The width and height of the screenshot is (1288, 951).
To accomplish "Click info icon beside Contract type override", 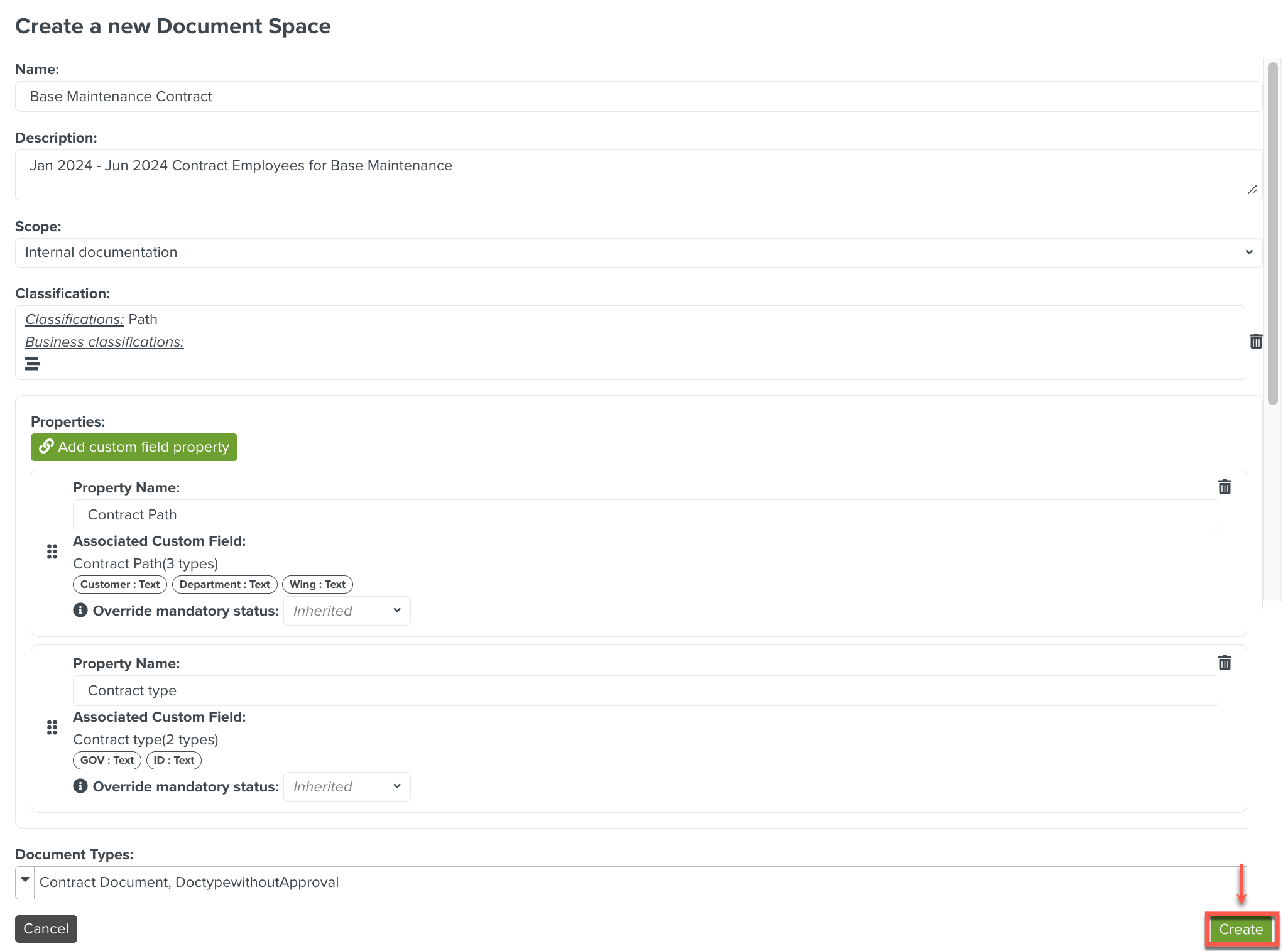I will click(x=80, y=786).
